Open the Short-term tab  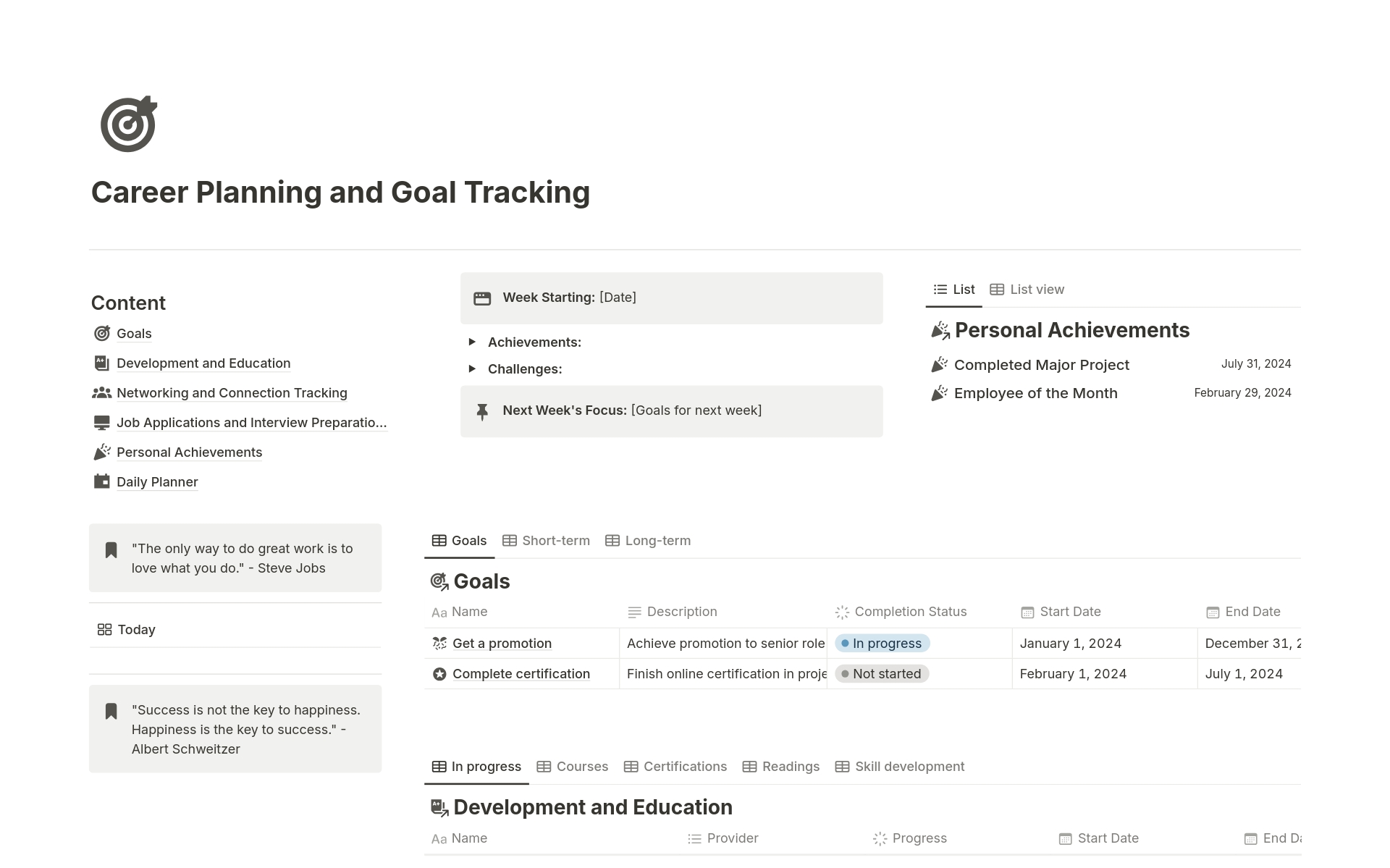546,541
